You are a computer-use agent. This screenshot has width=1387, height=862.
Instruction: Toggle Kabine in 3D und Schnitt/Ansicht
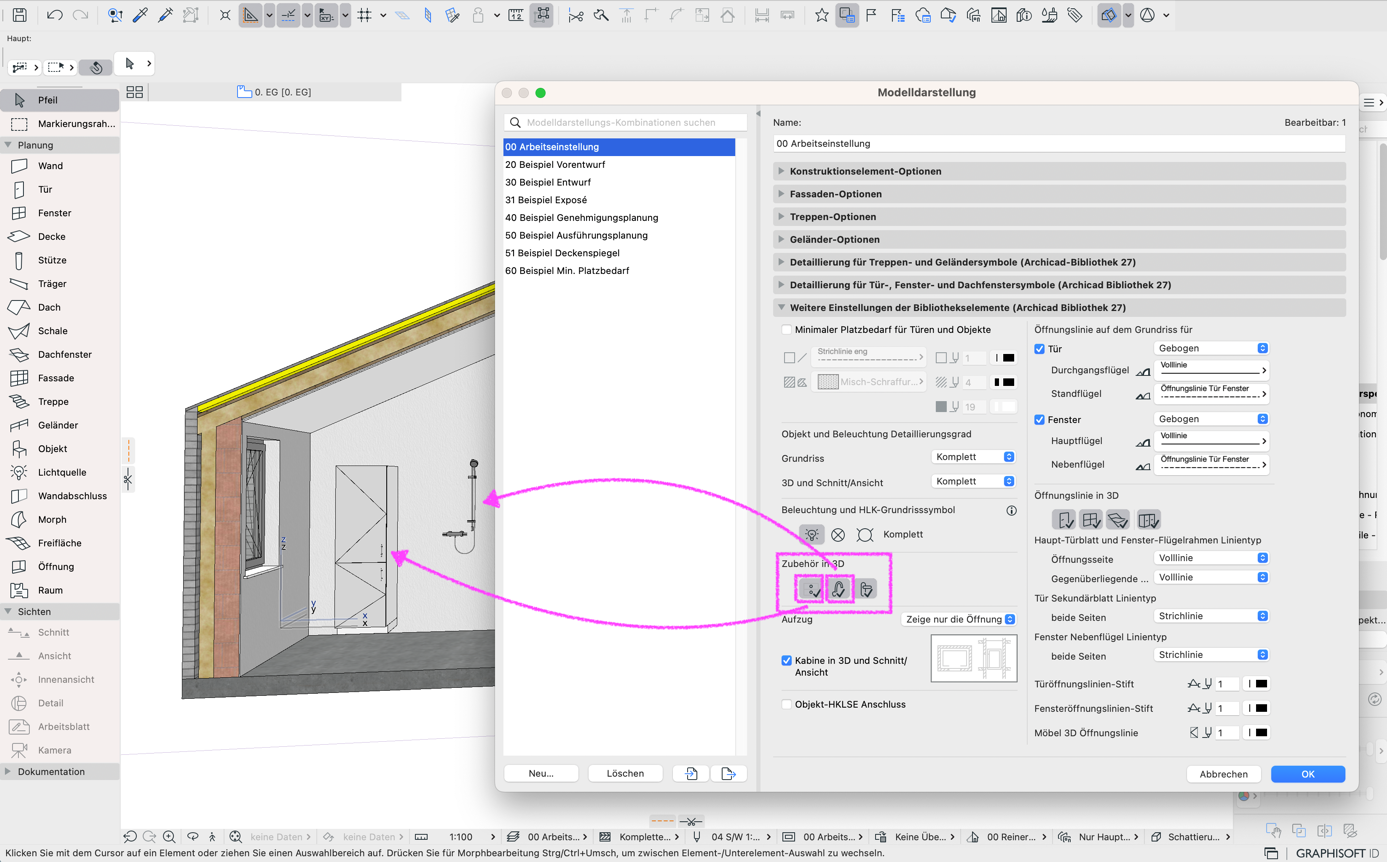pyautogui.click(x=786, y=661)
